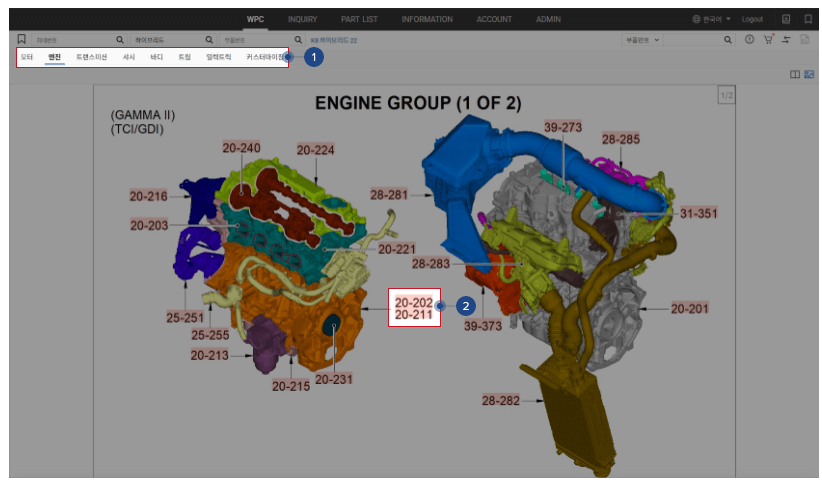Click the search magnifier in the 차대번호 field

pos(120,40)
